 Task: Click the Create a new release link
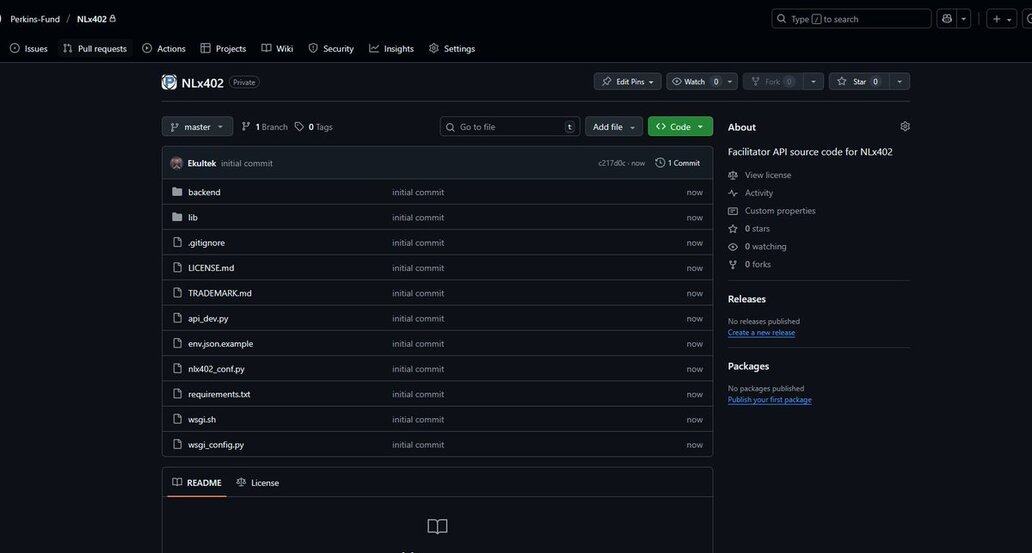click(761, 333)
